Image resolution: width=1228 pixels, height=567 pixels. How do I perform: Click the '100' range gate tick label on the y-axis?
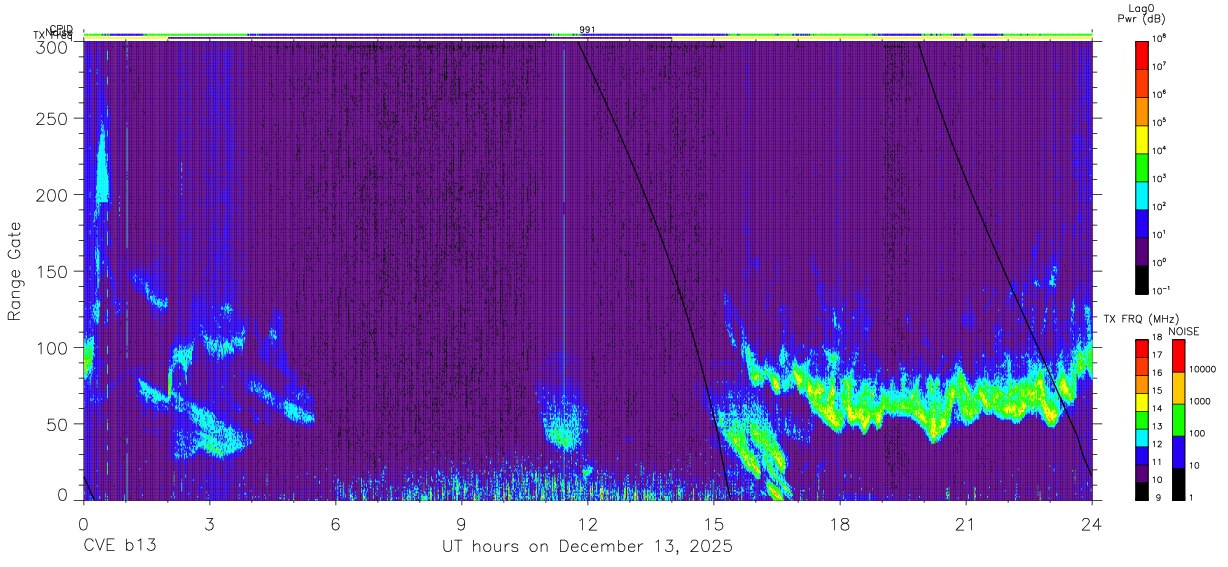tap(52, 347)
